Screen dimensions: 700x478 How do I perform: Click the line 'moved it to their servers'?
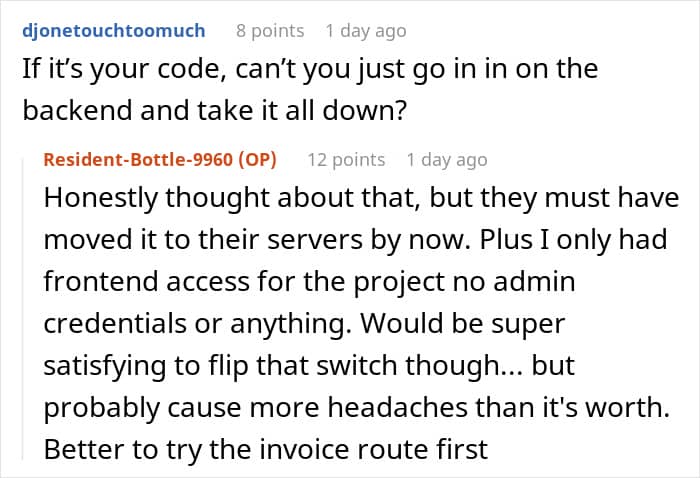point(355,240)
